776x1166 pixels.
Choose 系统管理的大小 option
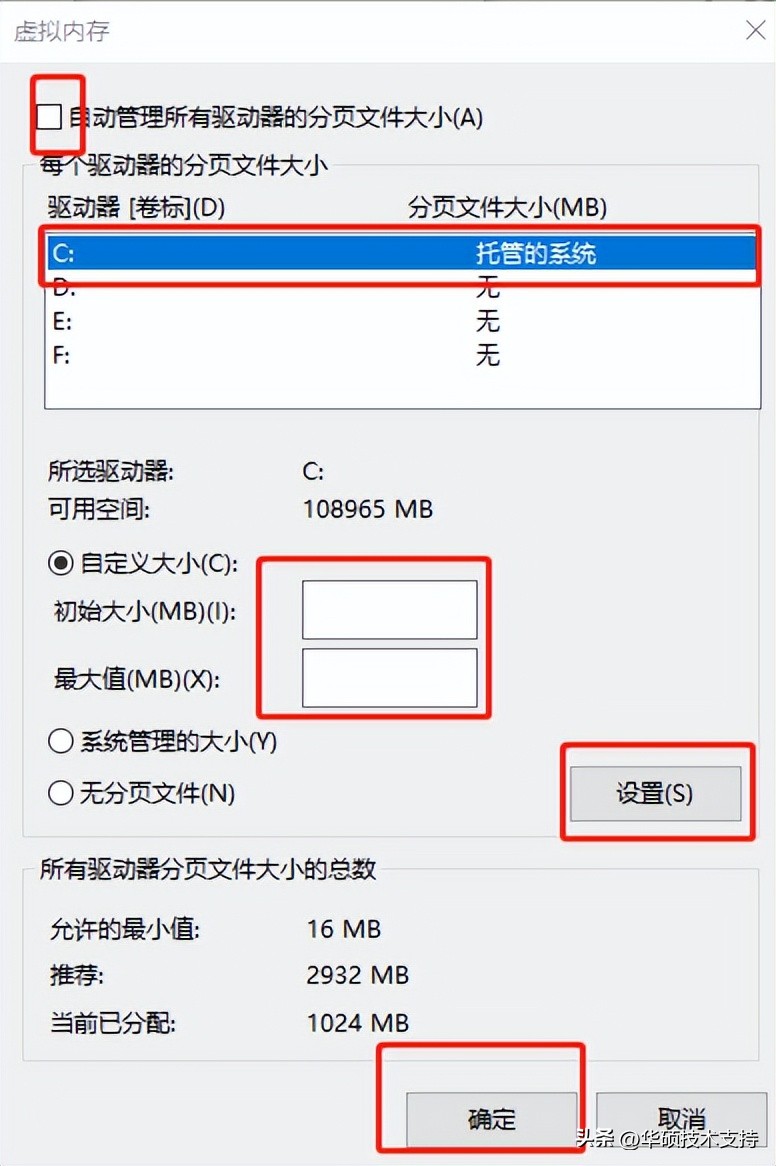[x=61, y=741]
